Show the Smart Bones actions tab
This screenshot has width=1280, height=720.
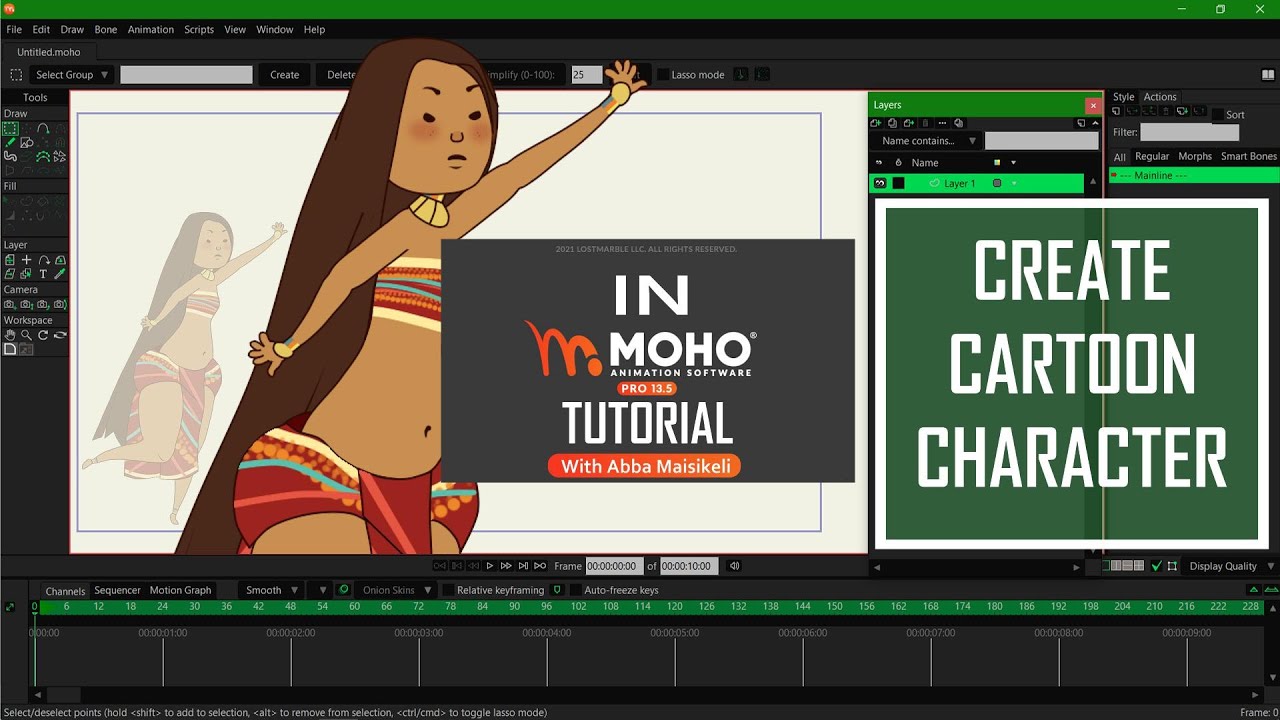click(x=1248, y=156)
